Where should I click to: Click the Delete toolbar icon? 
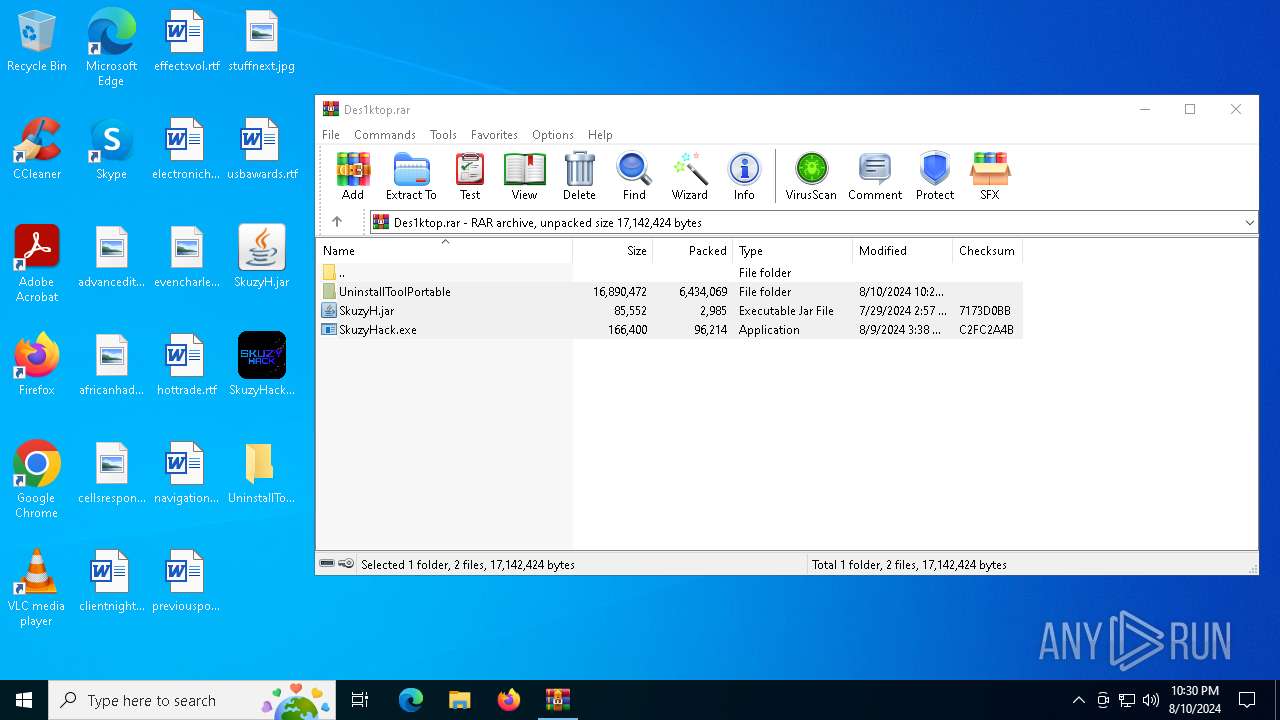click(579, 176)
